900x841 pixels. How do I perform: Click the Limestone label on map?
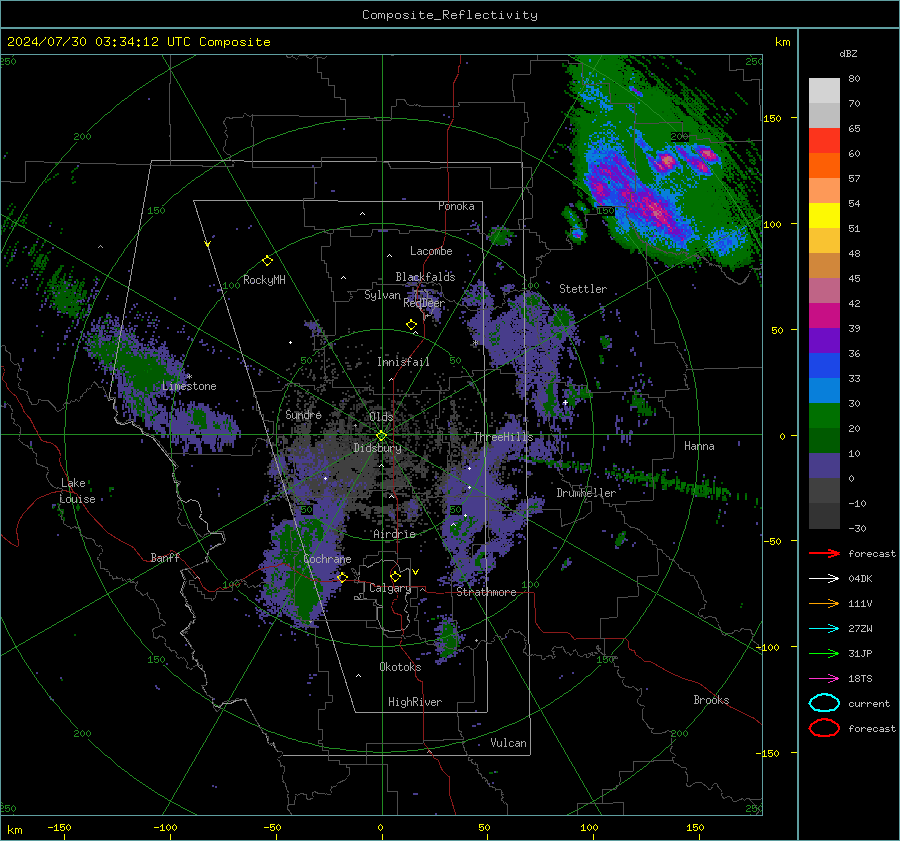(189, 386)
